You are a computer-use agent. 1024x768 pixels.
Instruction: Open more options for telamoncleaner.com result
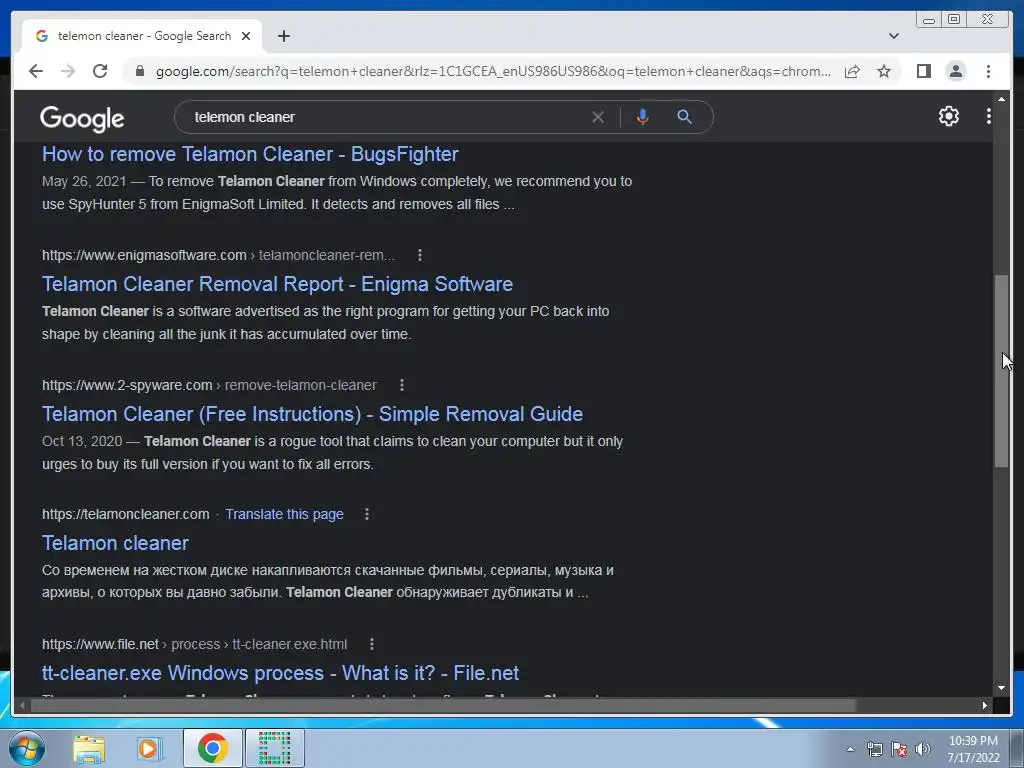(366, 514)
